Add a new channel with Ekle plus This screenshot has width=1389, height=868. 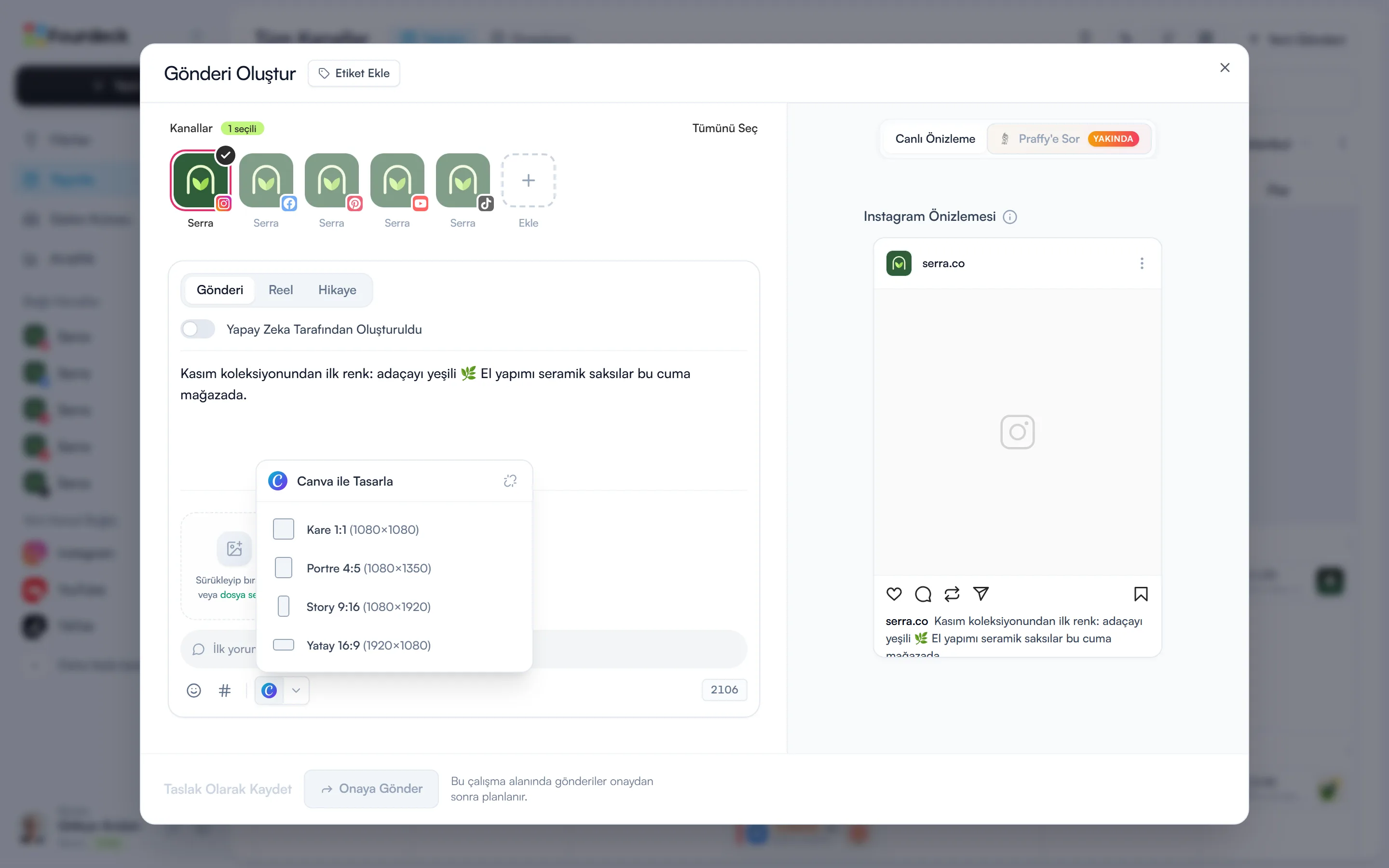tap(528, 180)
